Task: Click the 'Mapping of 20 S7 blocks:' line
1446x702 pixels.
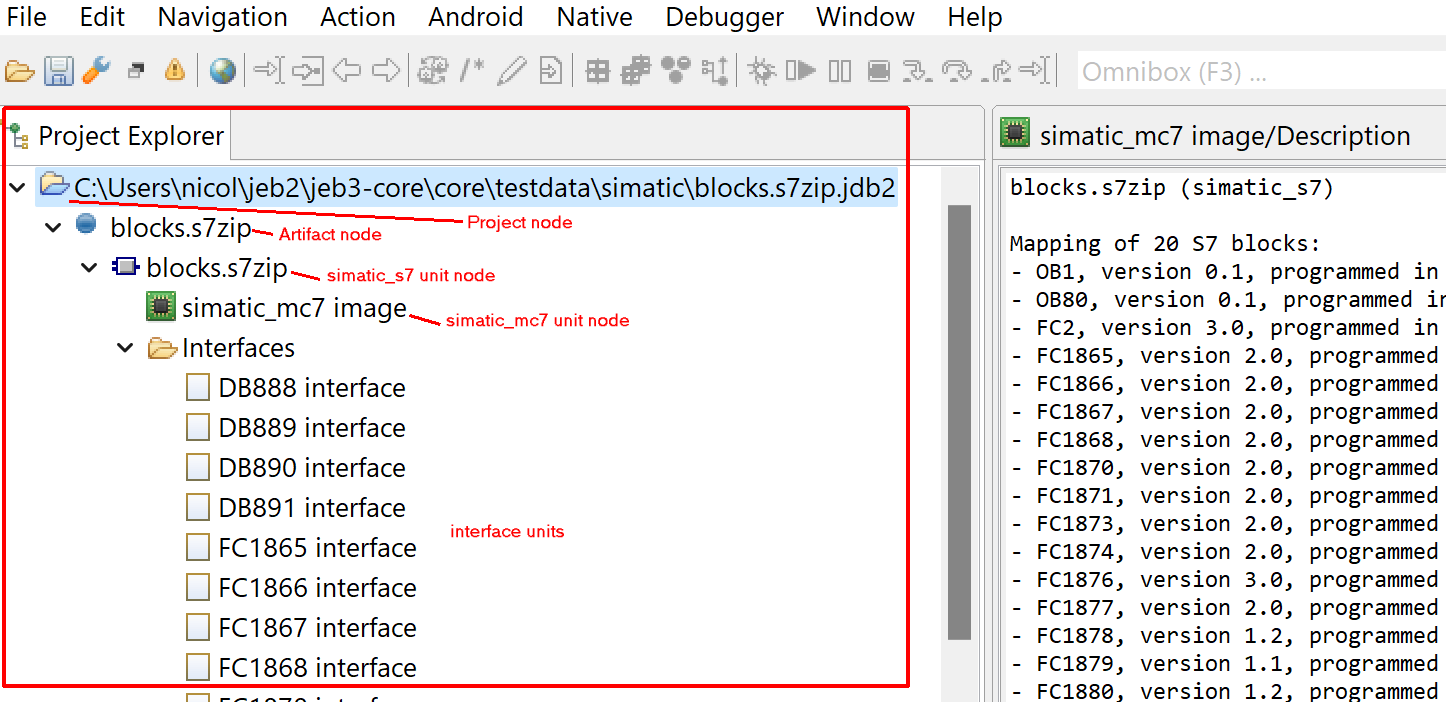Action: pyautogui.click(x=1165, y=244)
